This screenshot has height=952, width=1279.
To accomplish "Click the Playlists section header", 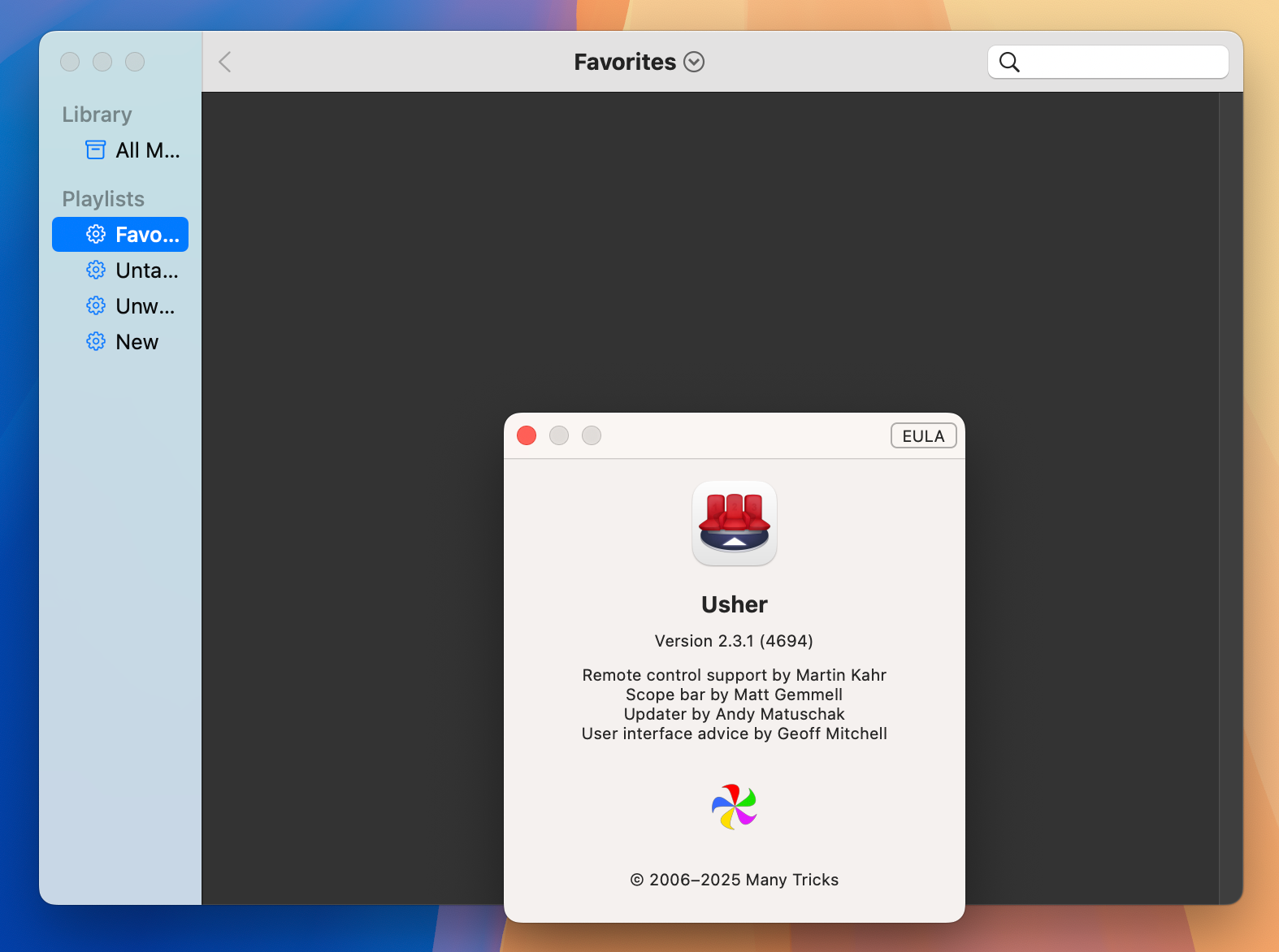I will [x=103, y=199].
